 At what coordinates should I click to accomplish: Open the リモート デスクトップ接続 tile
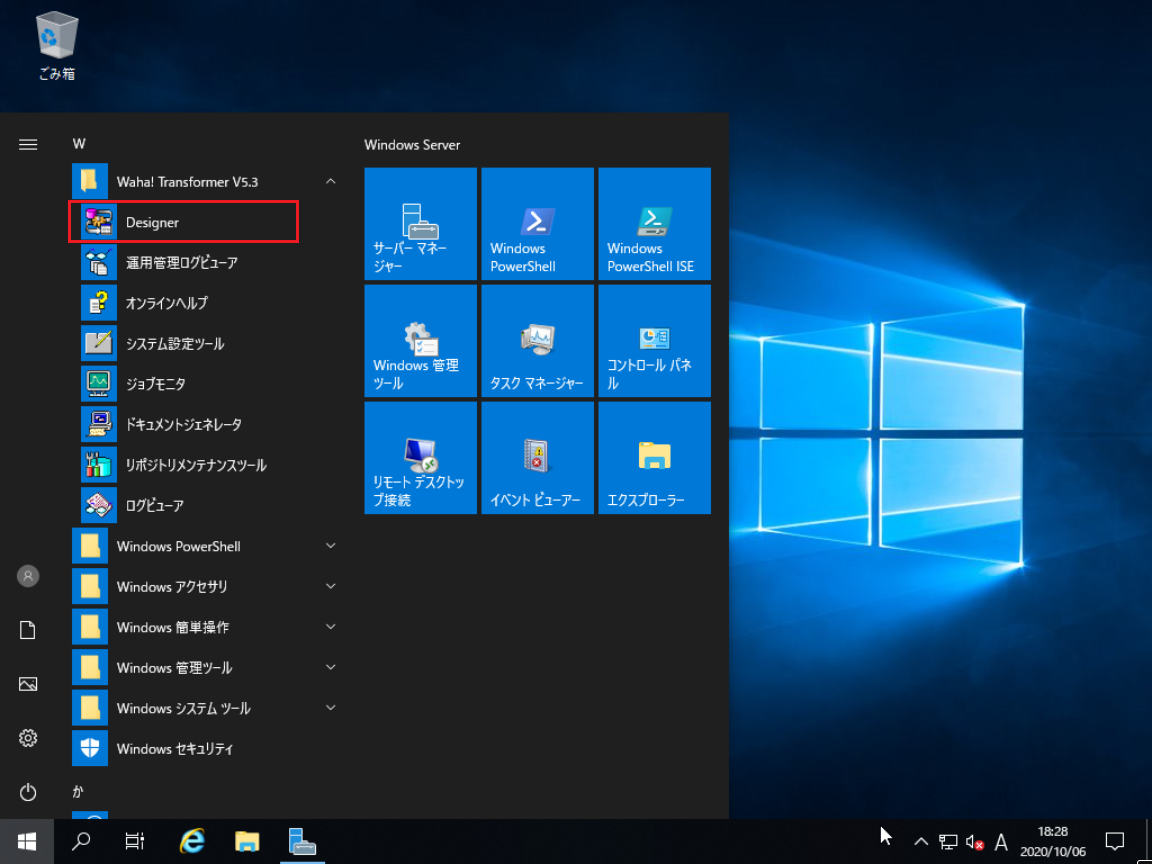(x=420, y=458)
